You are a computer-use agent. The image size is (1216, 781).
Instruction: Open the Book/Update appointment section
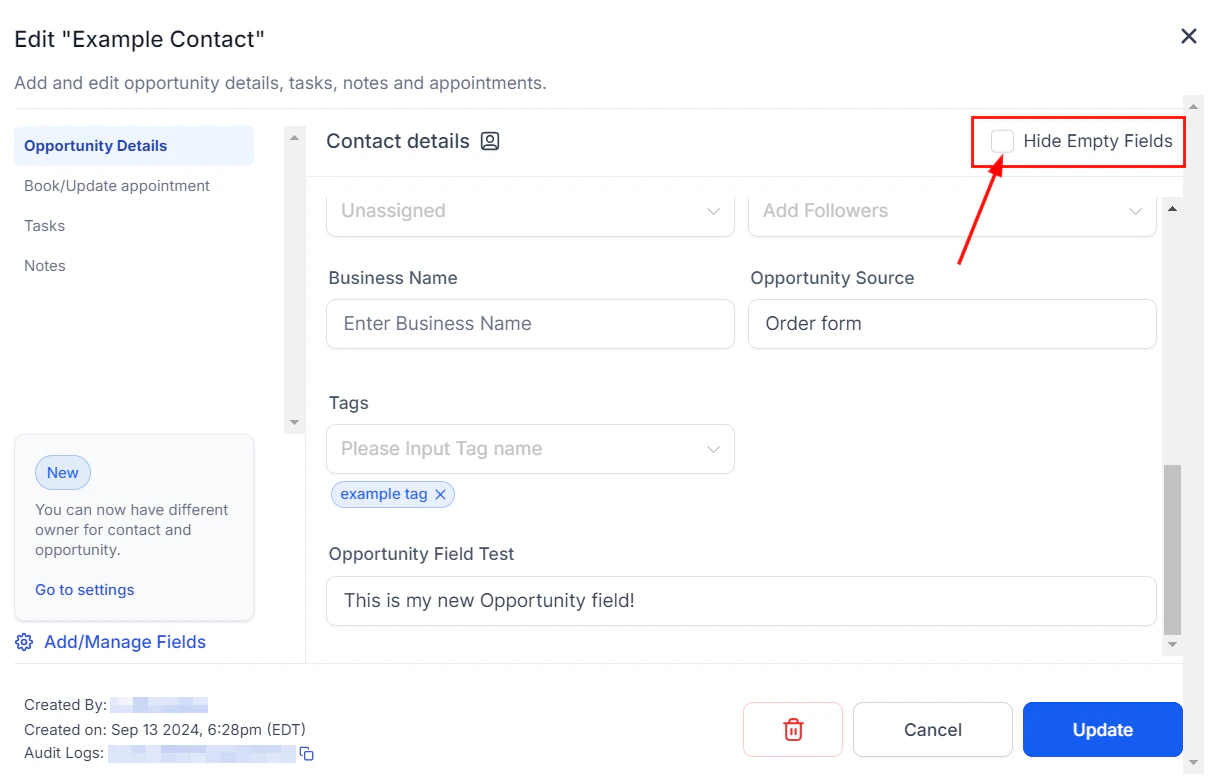click(115, 185)
